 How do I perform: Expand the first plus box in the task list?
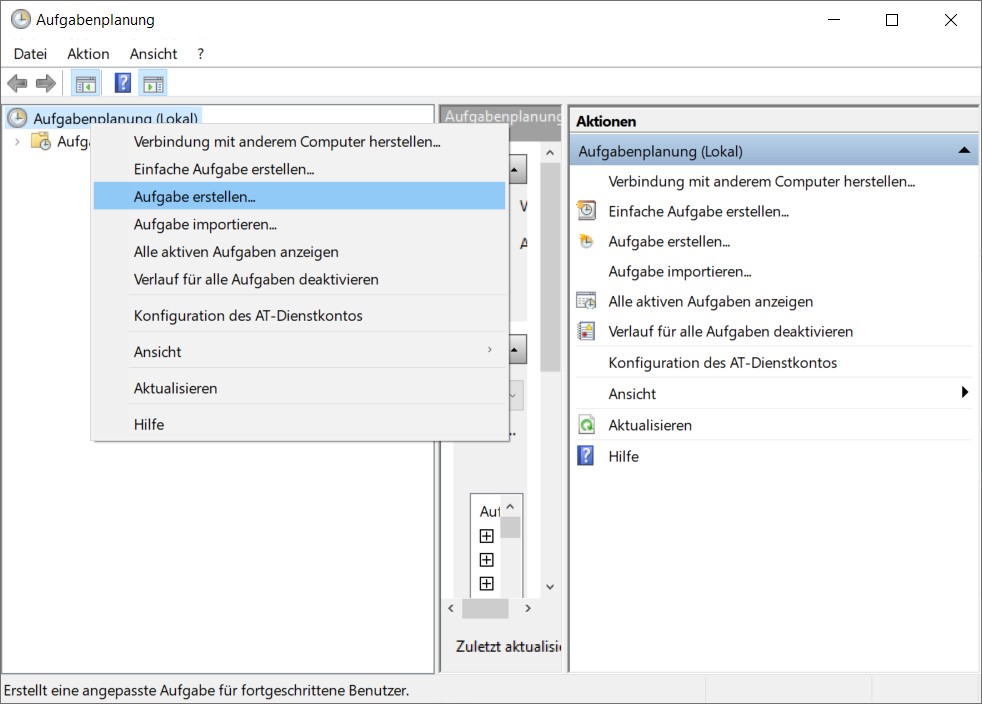[487, 536]
